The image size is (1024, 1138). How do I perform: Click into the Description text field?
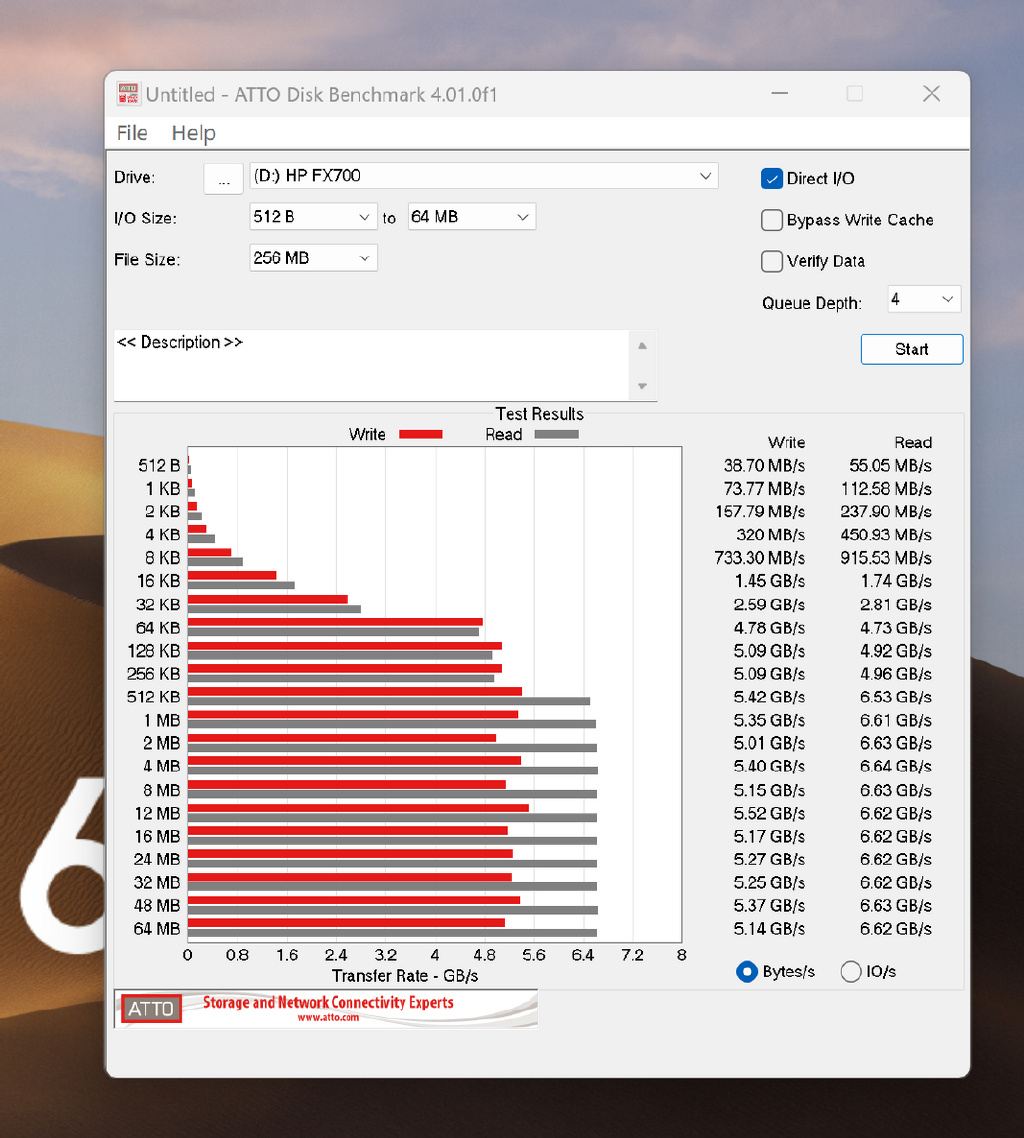[x=372, y=365]
